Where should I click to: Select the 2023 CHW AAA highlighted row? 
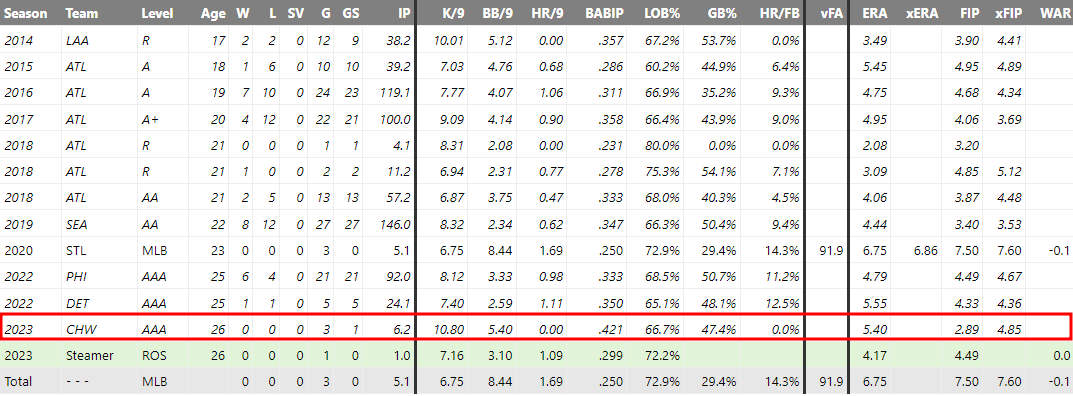click(536, 330)
